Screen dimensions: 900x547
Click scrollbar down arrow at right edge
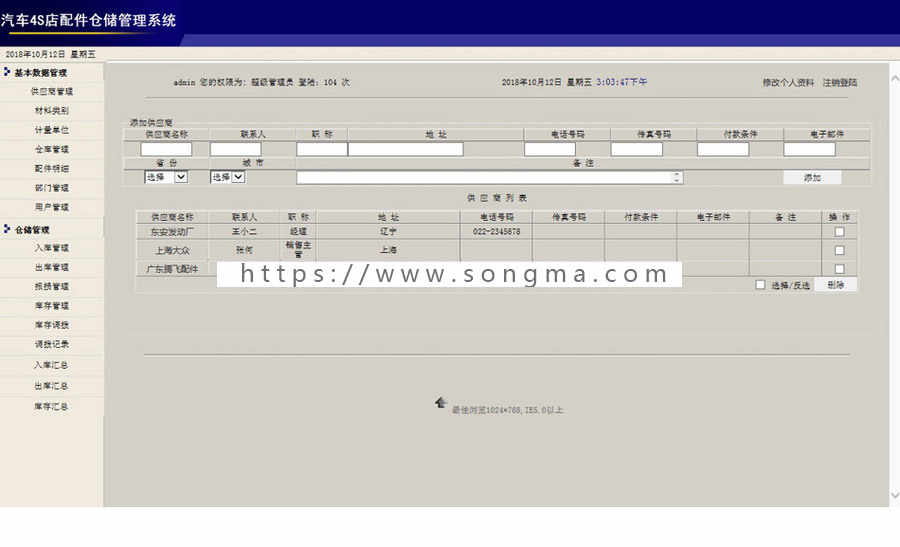(894, 494)
